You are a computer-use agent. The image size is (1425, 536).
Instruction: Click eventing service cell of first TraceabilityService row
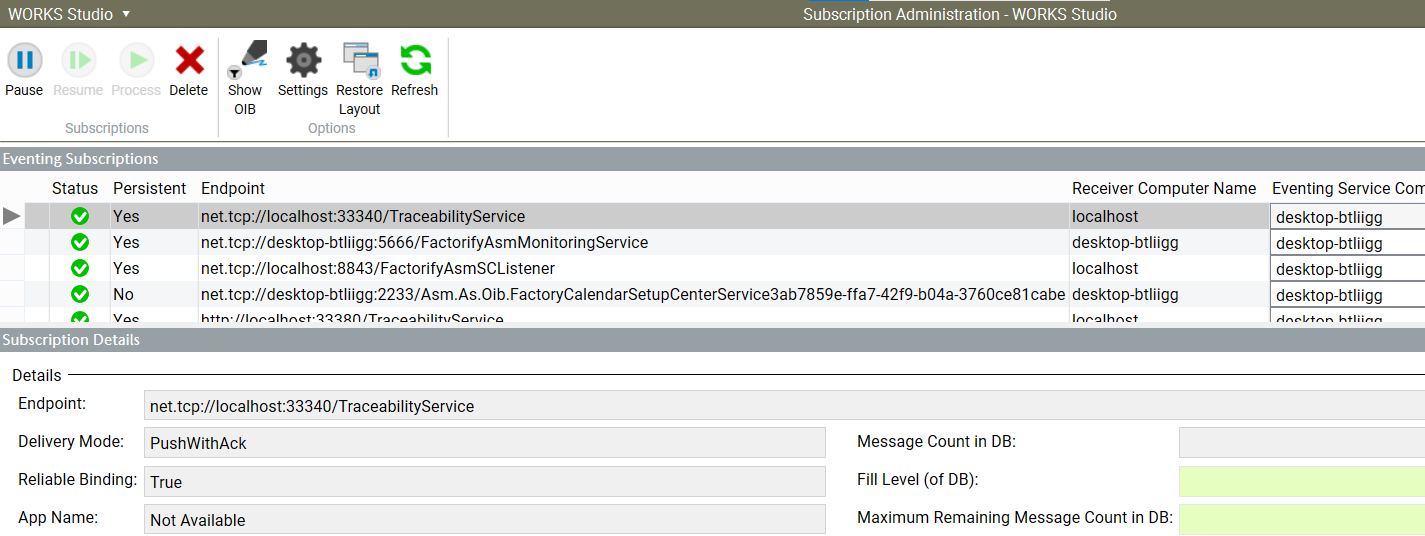pos(1348,216)
